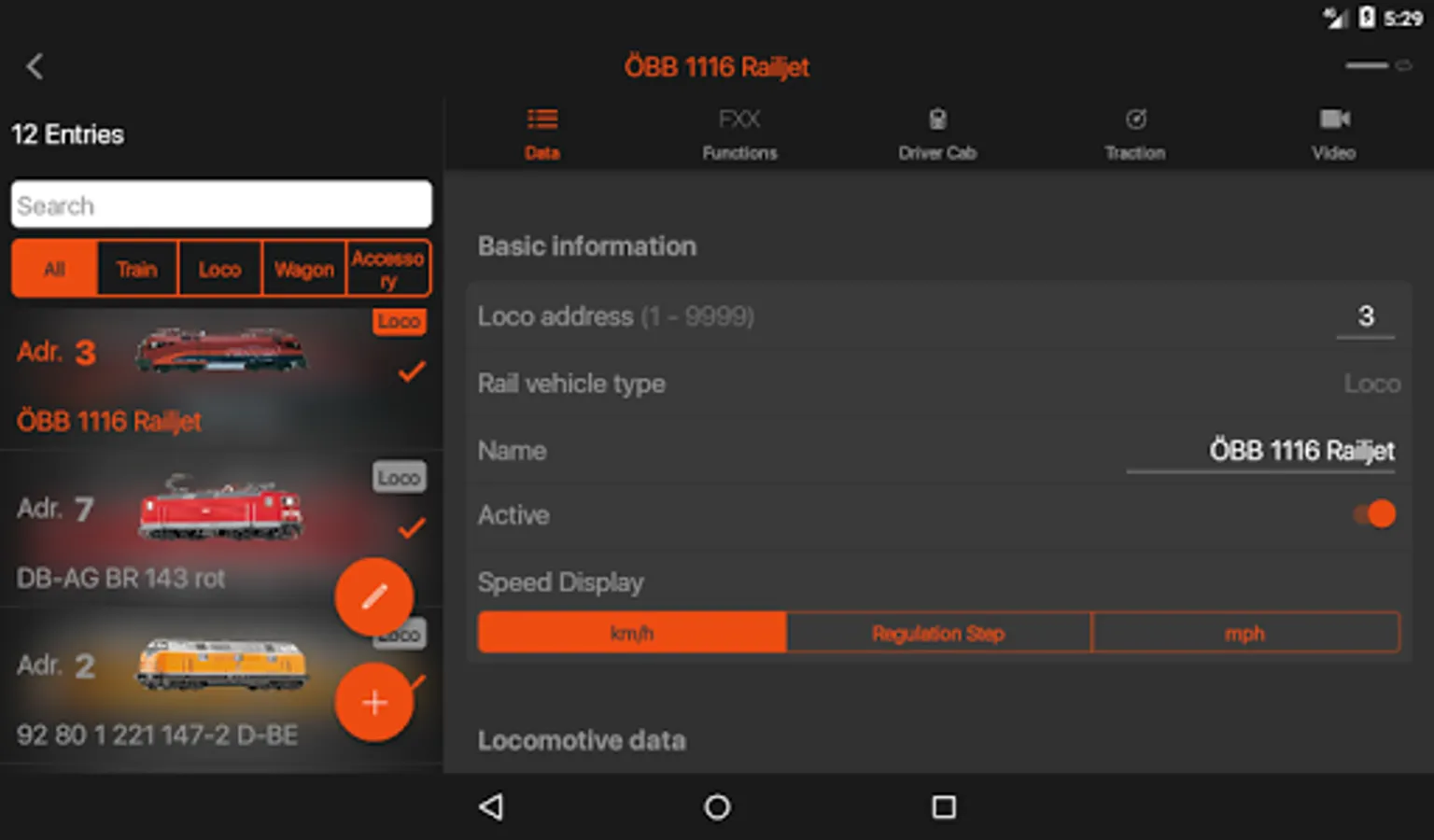This screenshot has width=1434, height=840.
Task: Click the Locomotive data heading
Action: [x=582, y=741]
